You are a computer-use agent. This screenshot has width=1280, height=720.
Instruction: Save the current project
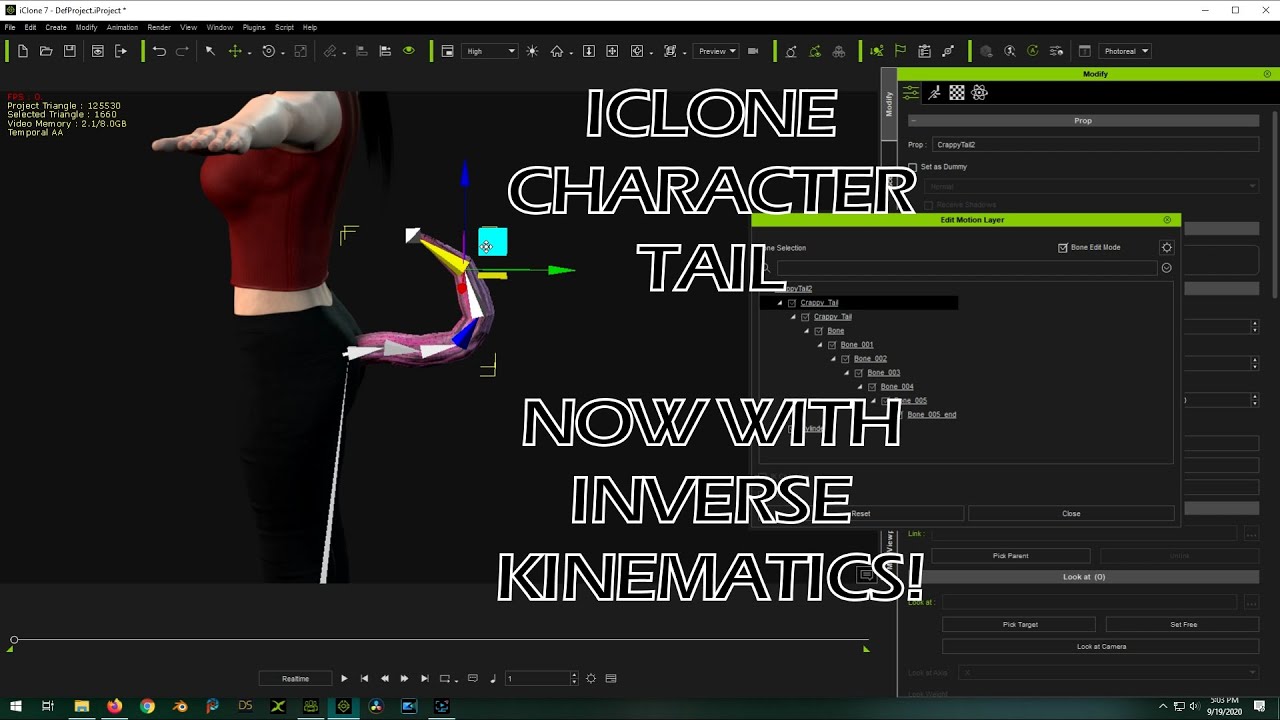tap(70, 51)
